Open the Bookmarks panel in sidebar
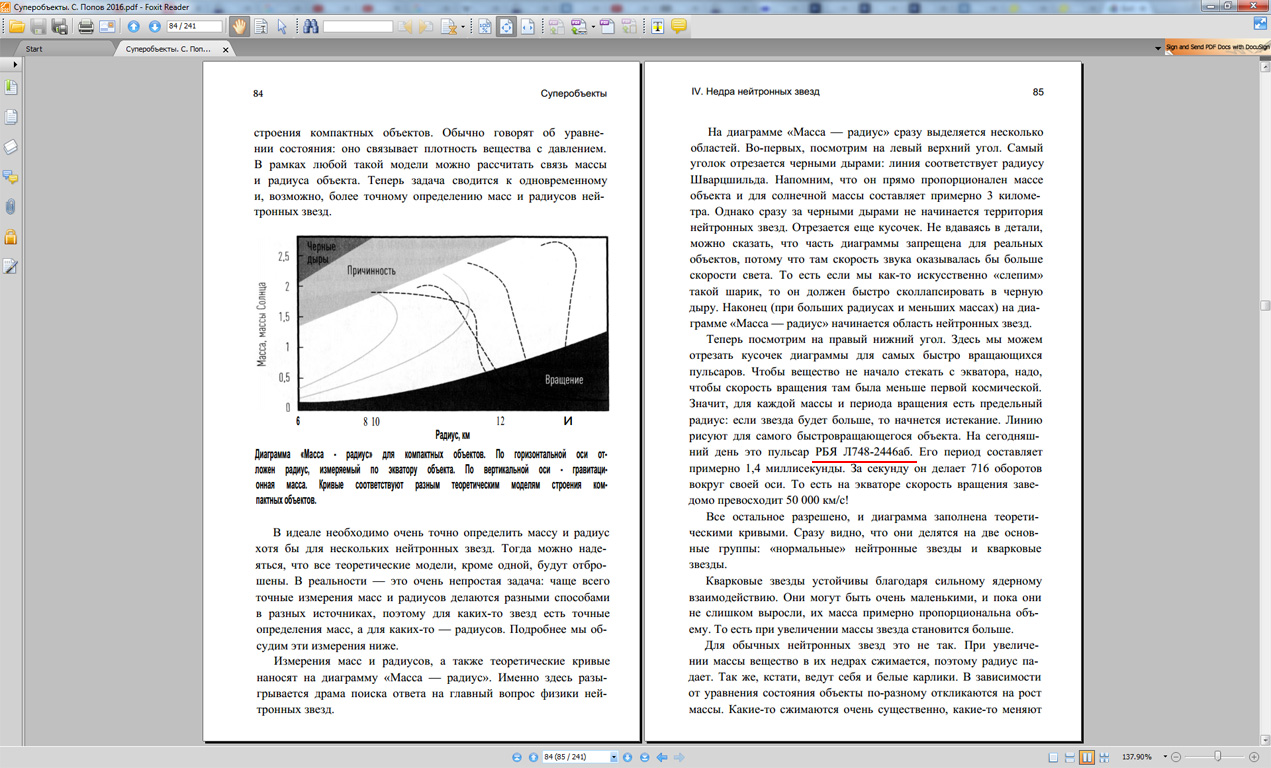 pos(11,88)
